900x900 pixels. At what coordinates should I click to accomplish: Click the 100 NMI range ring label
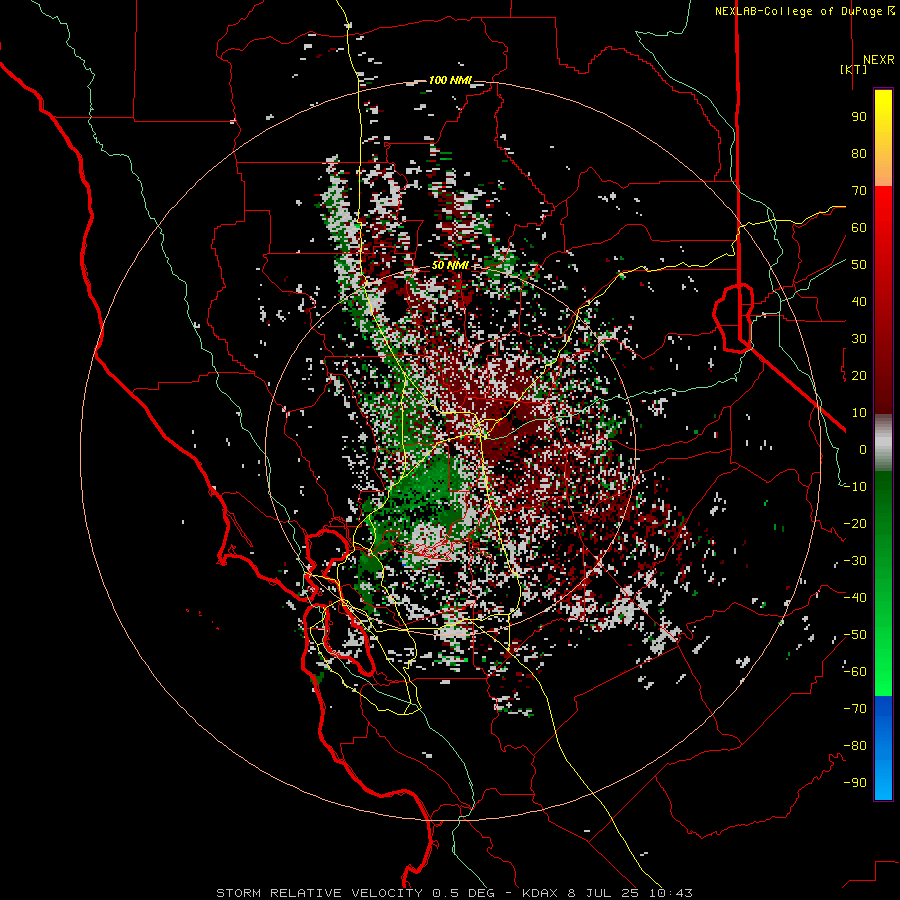click(449, 80)
